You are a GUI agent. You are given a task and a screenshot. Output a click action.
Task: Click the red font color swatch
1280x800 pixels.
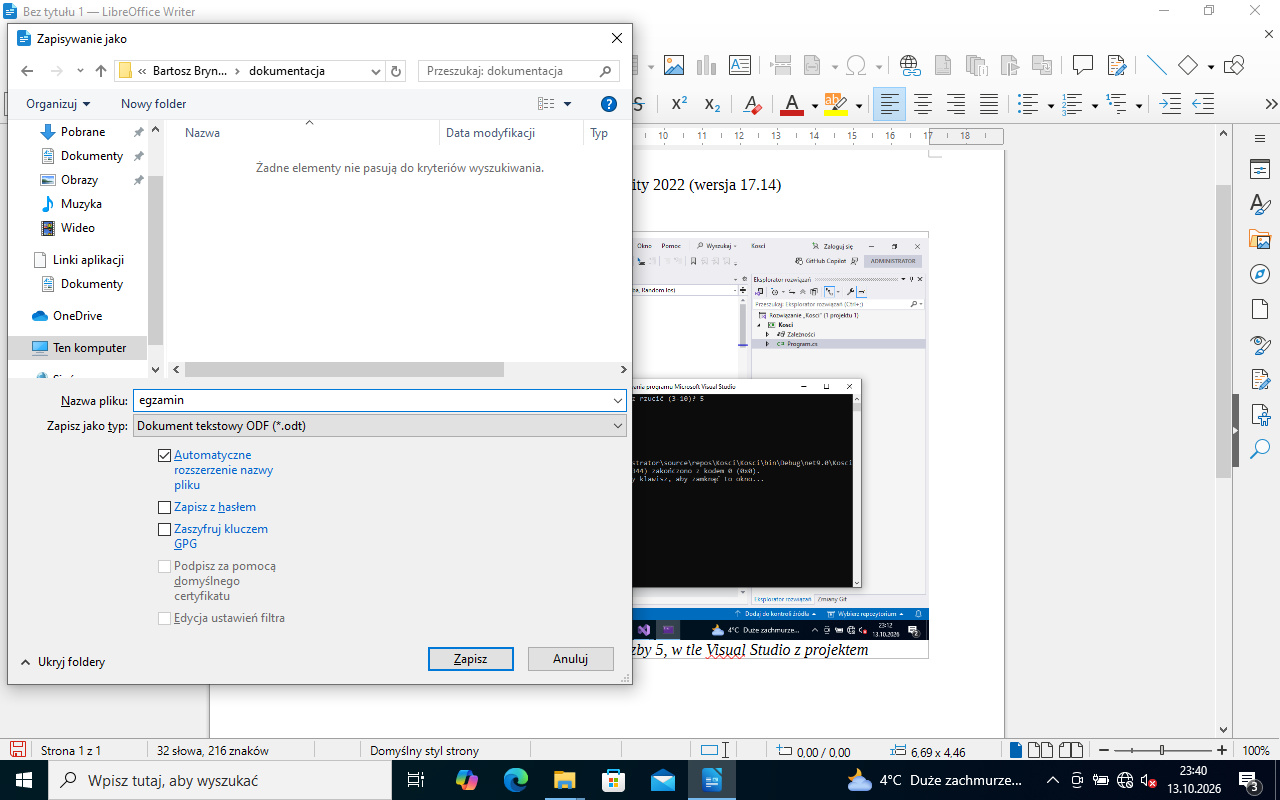792,103
